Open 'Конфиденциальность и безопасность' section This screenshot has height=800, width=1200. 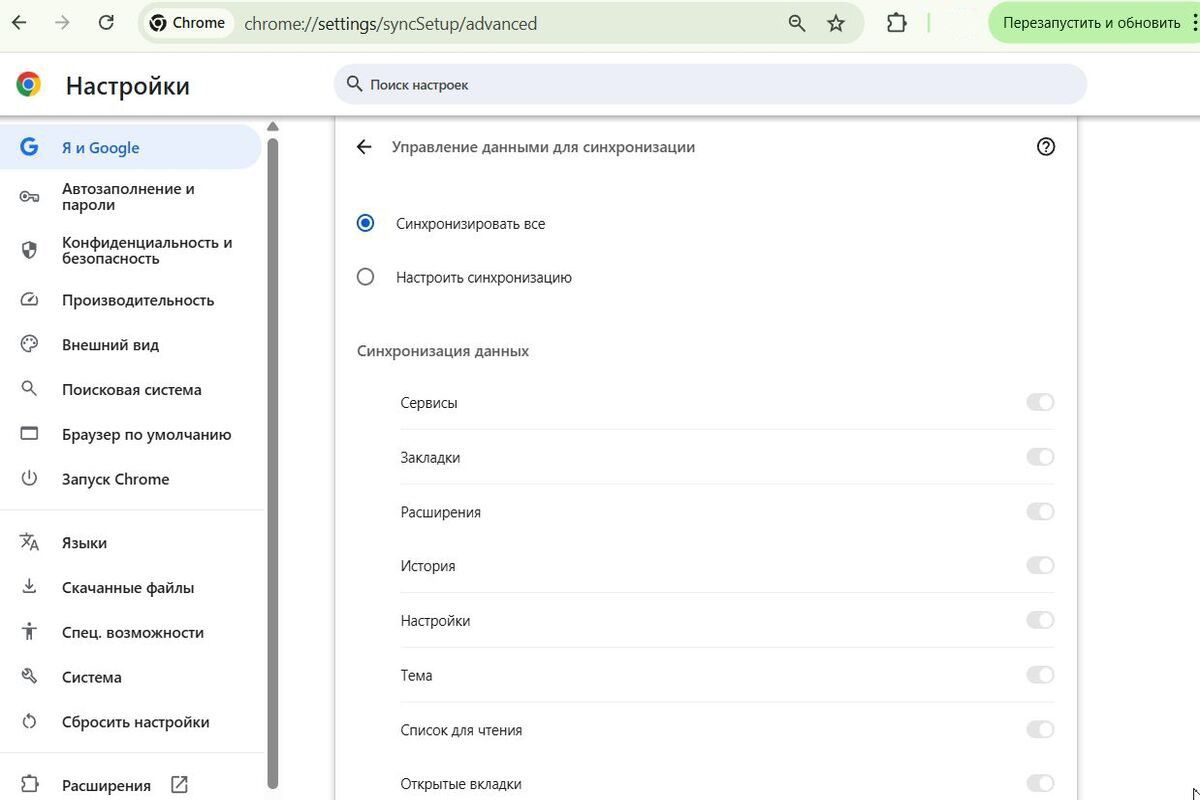click(x=146, y=250)
